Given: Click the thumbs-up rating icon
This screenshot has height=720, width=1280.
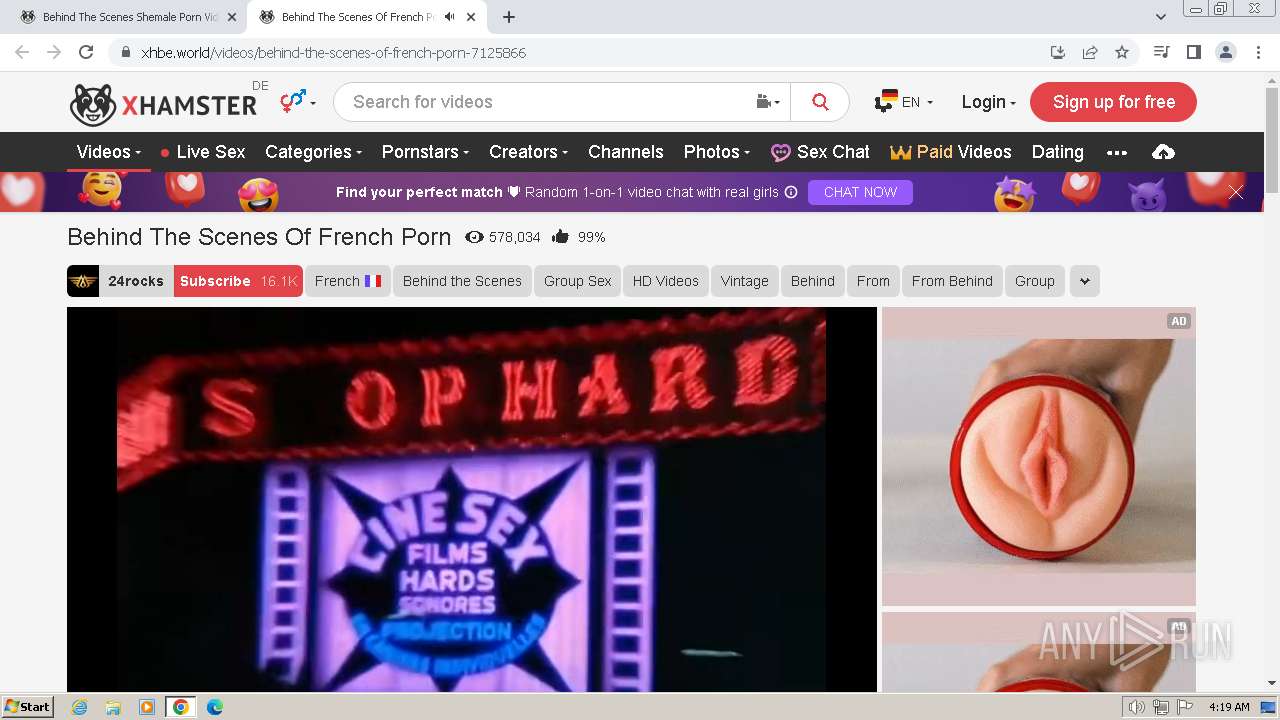Looking at the screenshot, I should coord(560,237).
